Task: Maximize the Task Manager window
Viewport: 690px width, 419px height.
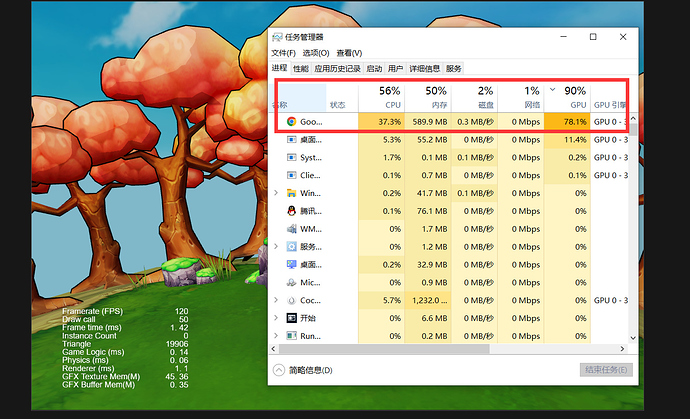Action: point(593,37)
